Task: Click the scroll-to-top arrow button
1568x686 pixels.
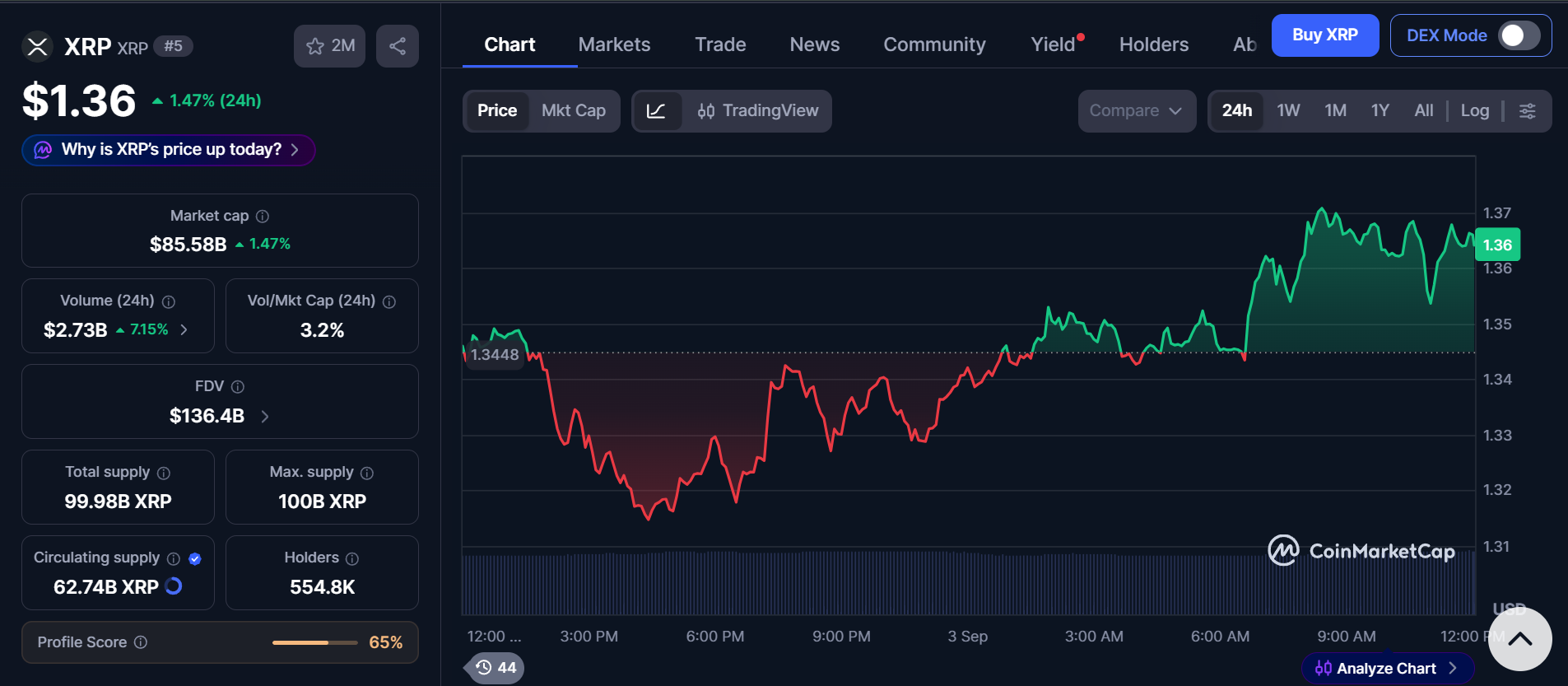Action: tap(1519, 640)
